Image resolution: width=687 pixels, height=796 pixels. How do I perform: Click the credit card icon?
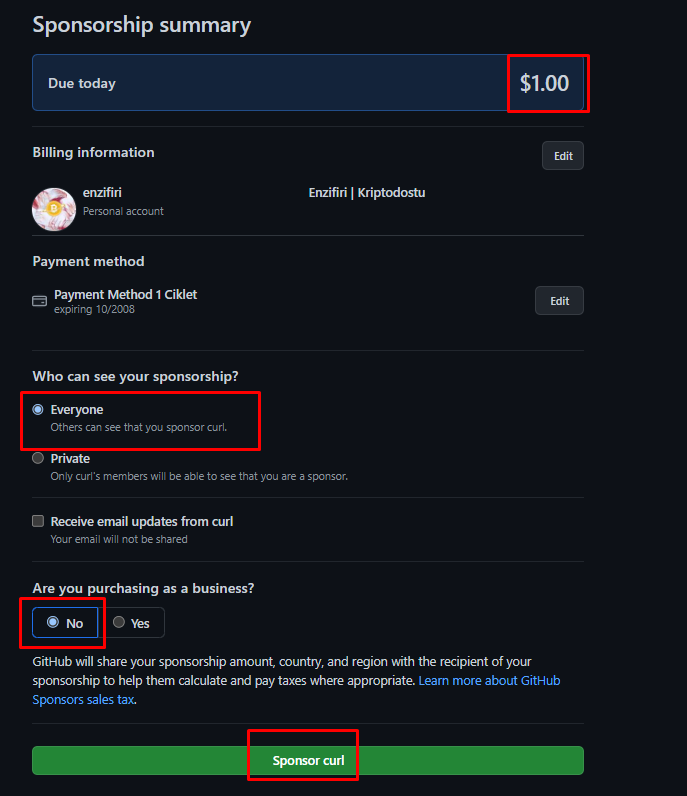pyautogui.click(x=40, y=300)
